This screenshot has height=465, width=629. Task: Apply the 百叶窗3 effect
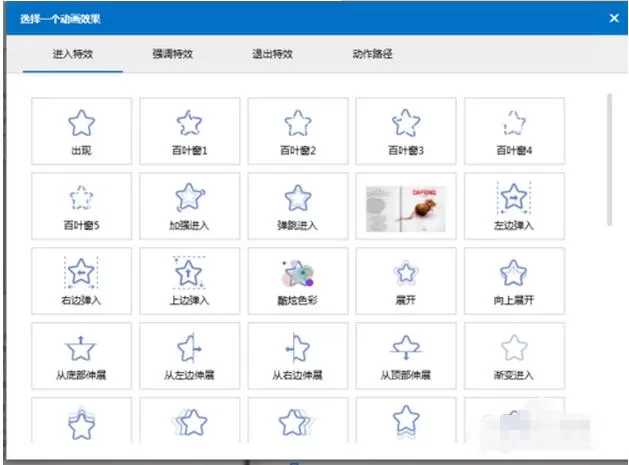click(x=406, y=131)
